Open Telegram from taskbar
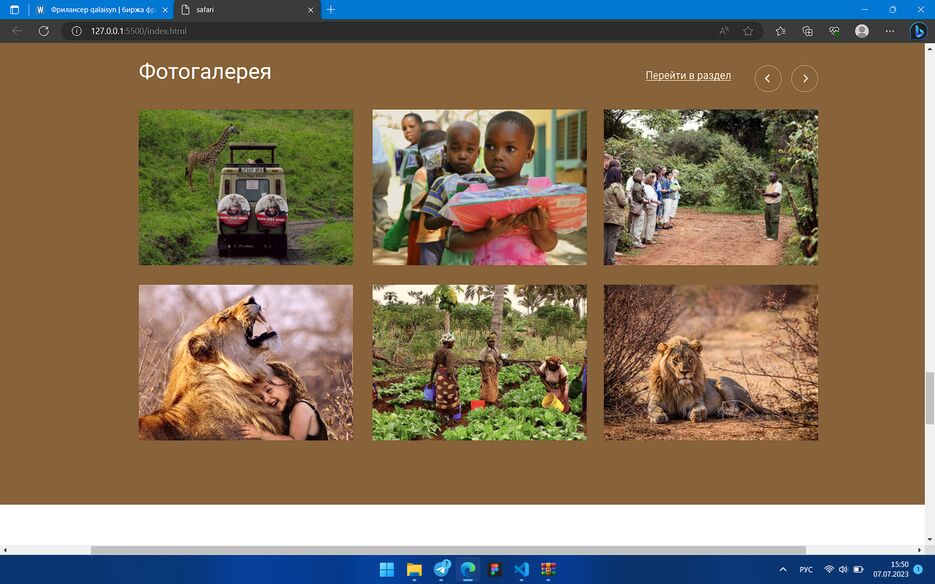Screen dimensions: 935x584 442,569
